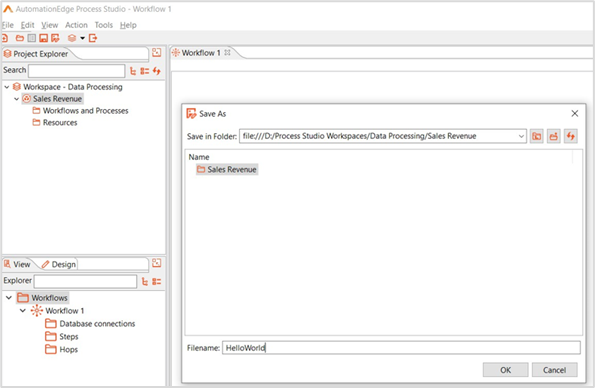Screen dimensions: 595x388
Task: Click the create new folder icon in dialog
Action: (x=554, y=136)
